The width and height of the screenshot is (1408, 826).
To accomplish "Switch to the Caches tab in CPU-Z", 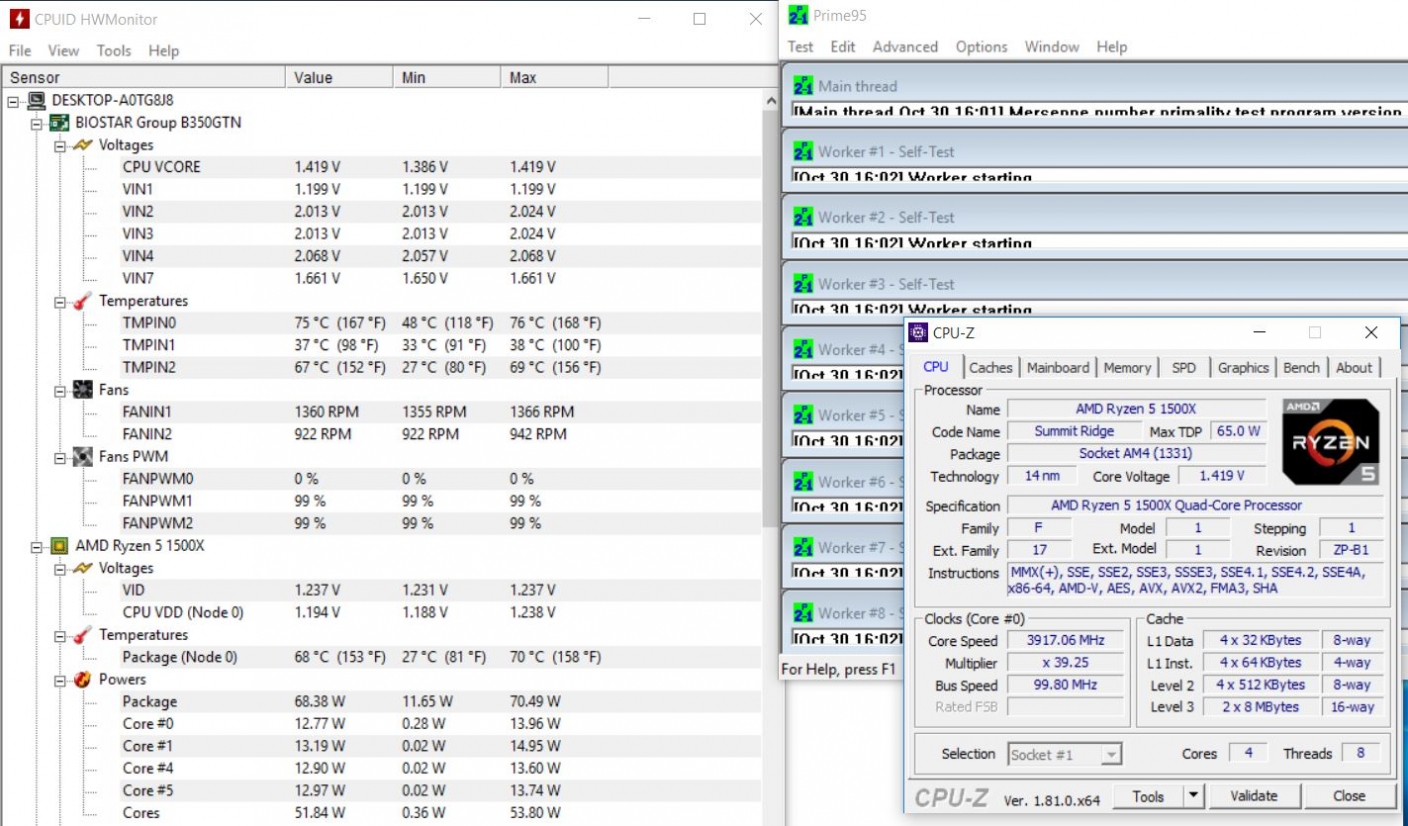I will click(990, 367).
